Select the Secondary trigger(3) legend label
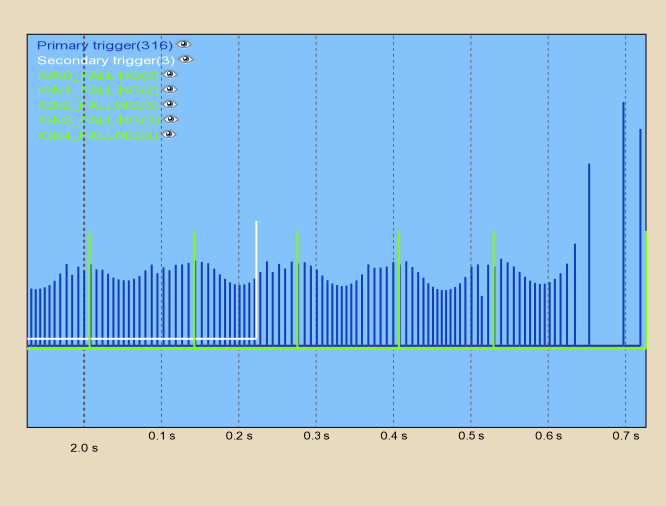666x506 pixels. 105,60
